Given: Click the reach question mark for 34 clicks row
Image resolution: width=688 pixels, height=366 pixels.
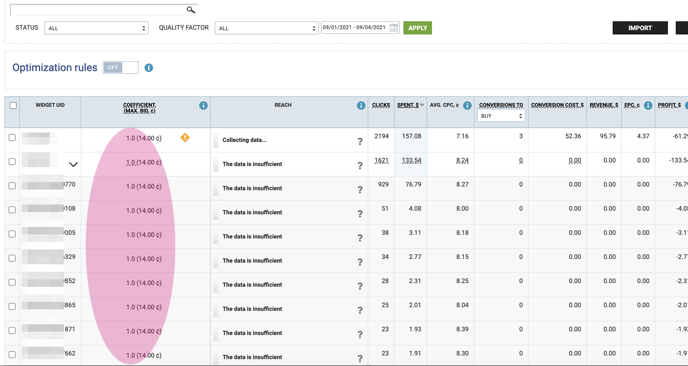Looking at the screenshot, I should tap(360, 262).
